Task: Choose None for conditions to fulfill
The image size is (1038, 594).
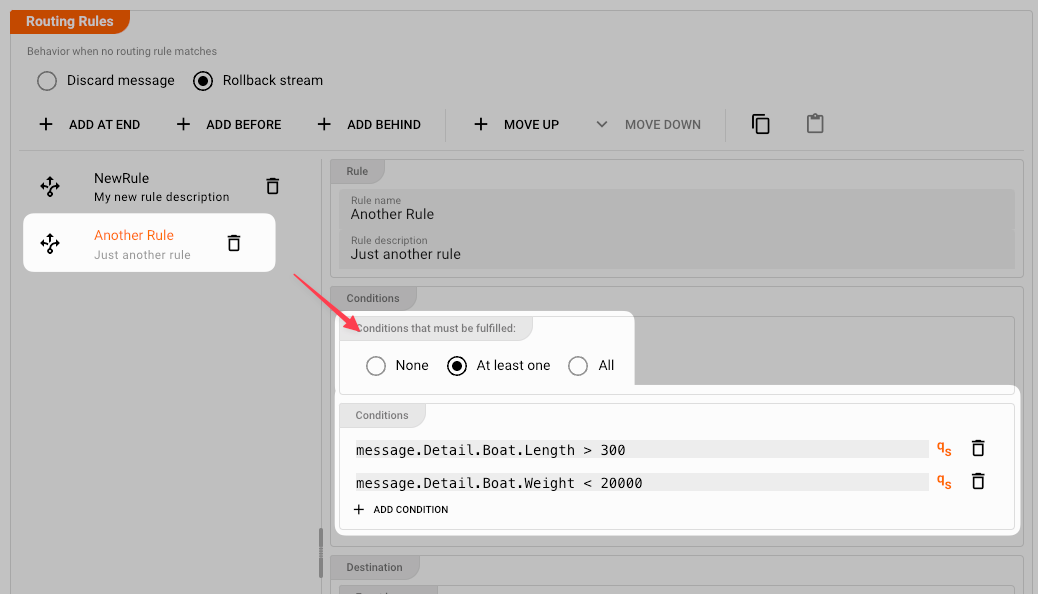Action: 376,366
